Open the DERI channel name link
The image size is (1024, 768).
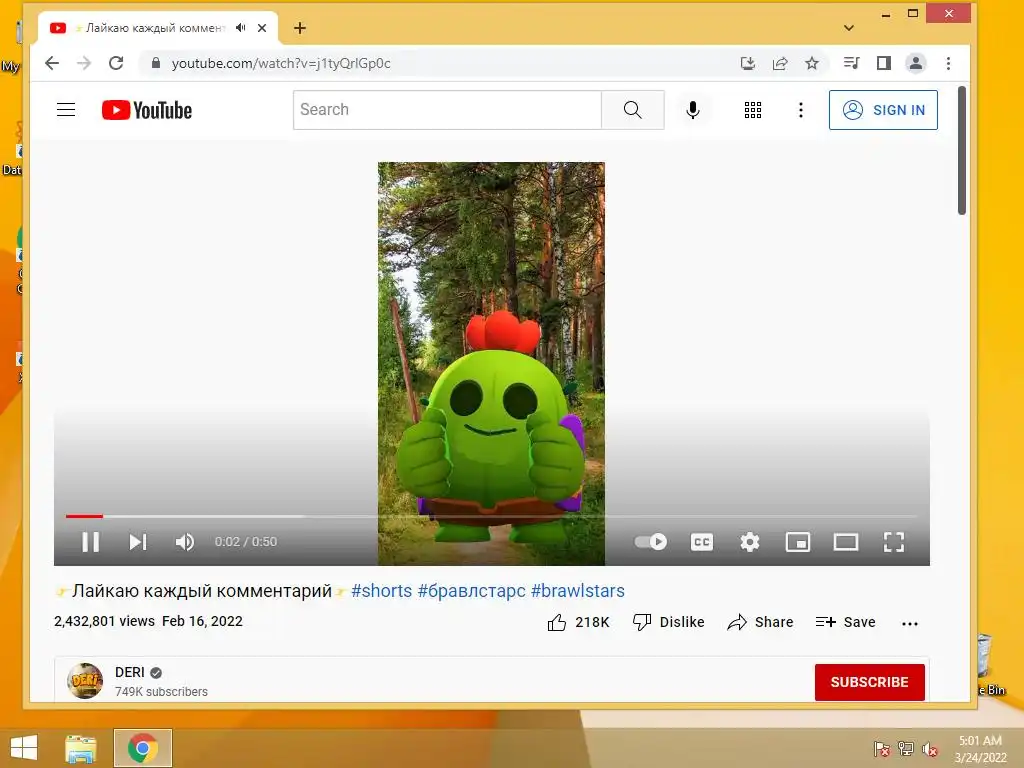[x=129, y=673]
